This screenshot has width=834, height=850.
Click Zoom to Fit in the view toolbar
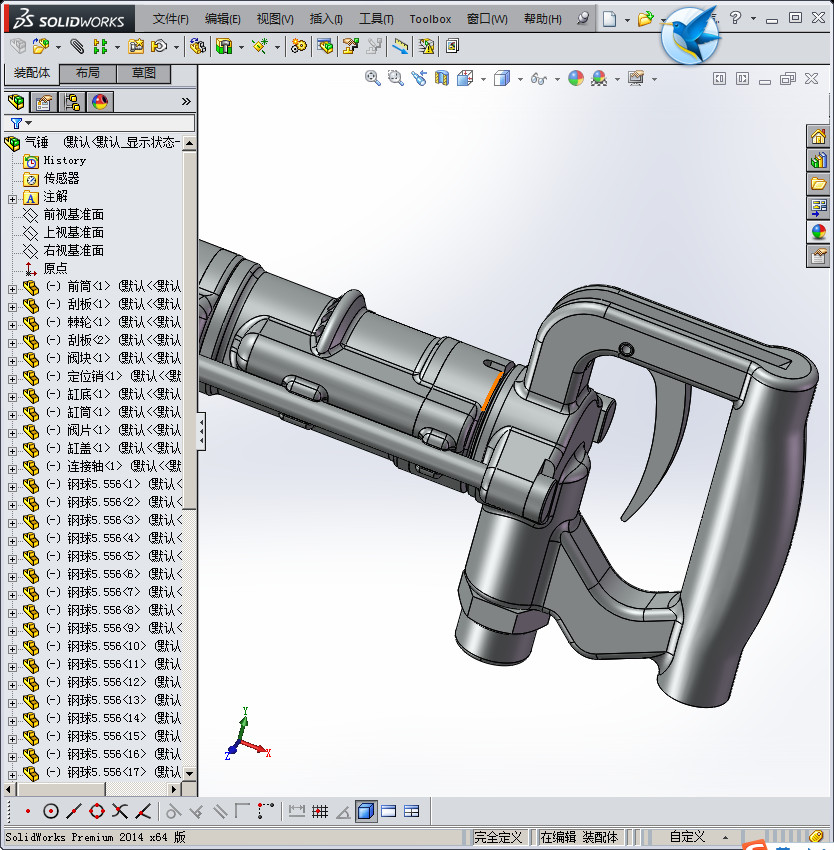coord(372,79)
